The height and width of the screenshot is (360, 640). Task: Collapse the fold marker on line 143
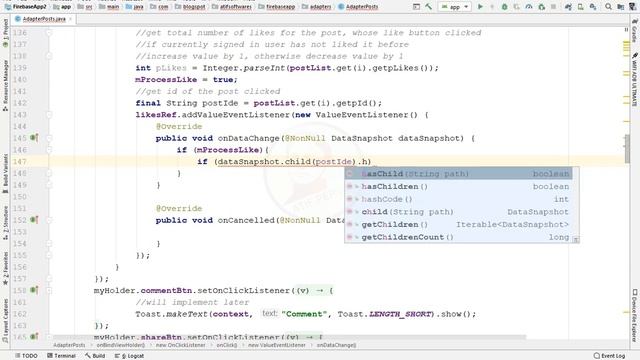coord(49,115)
